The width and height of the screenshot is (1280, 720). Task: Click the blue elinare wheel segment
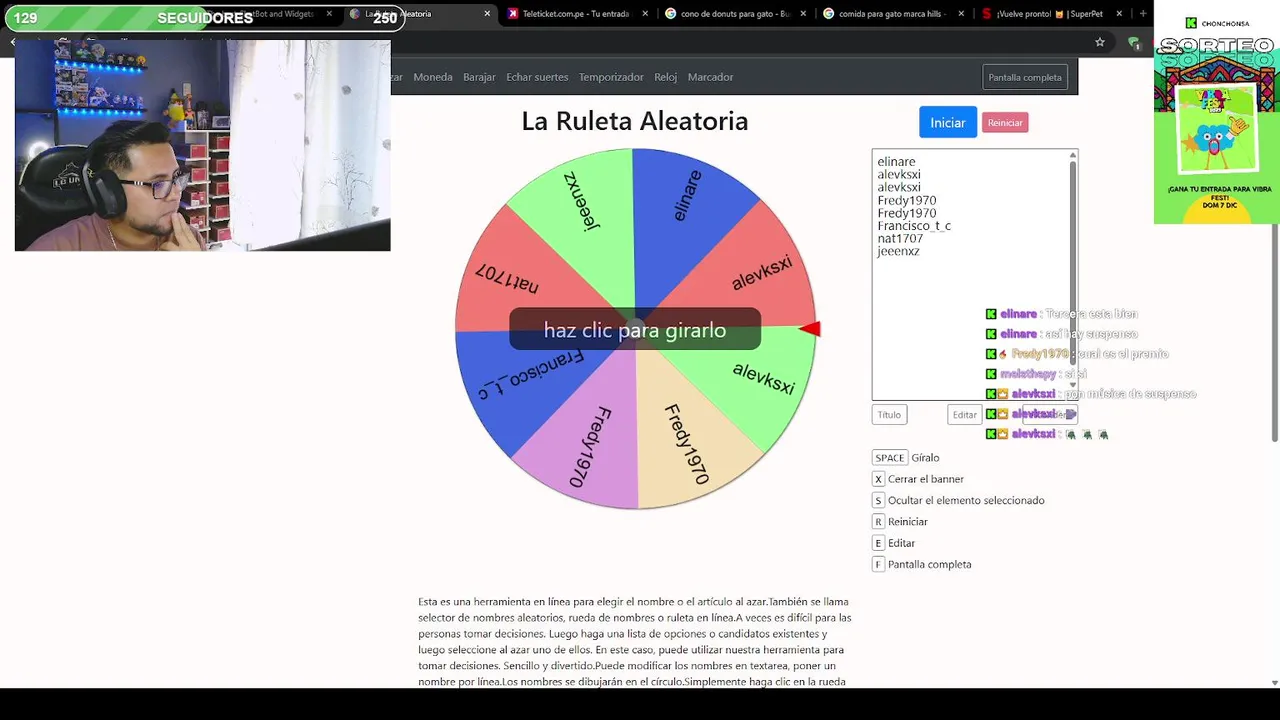(685, 205)
